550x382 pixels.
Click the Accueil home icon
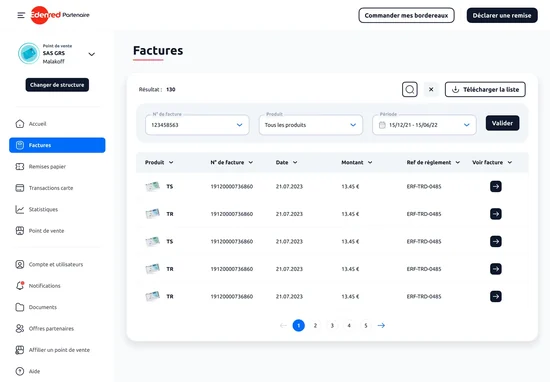(x=20, y=124)
